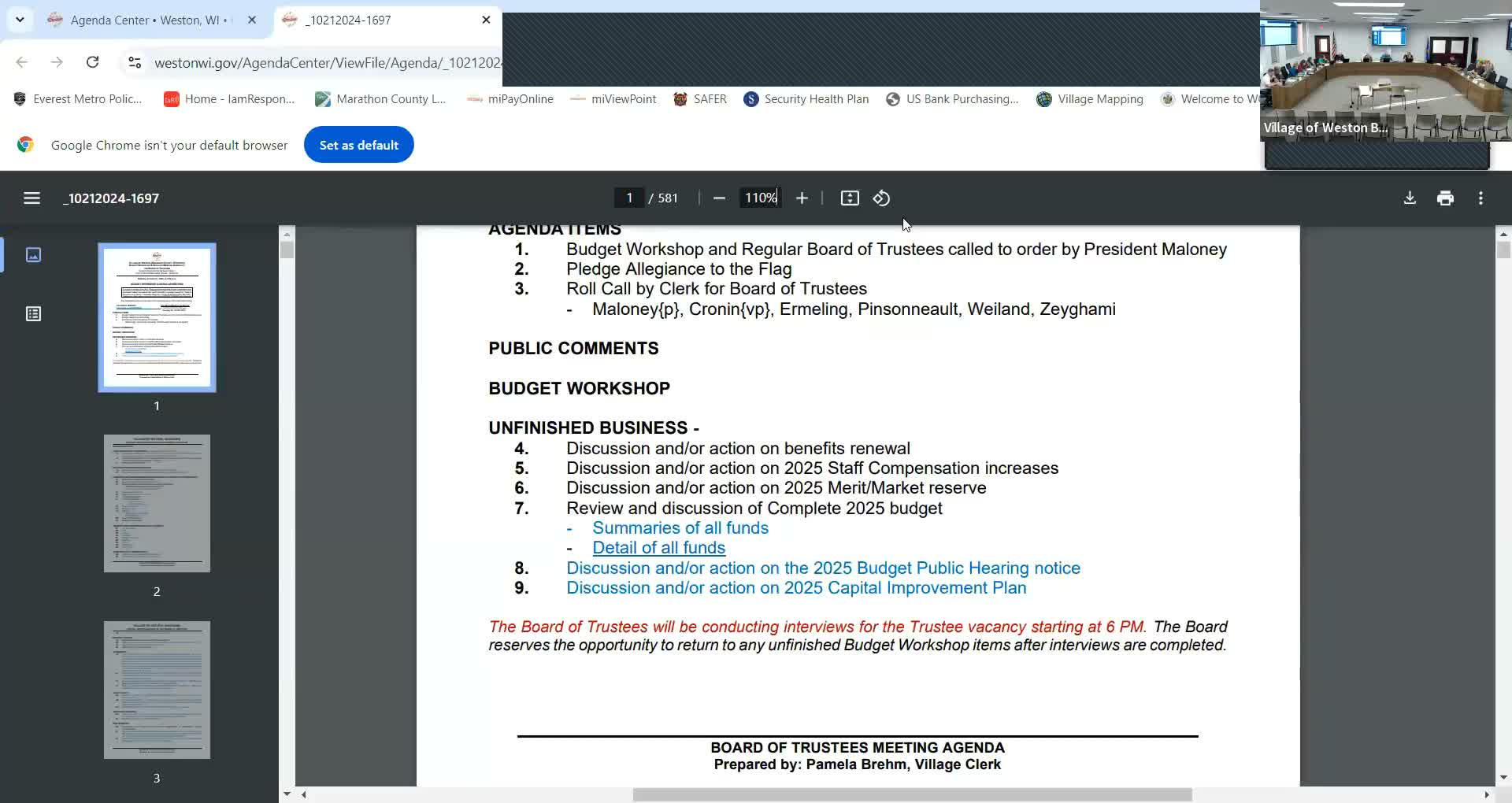The image size is (1512, 803).
Task: Fit PDF to page
Action: coord(850,198)
